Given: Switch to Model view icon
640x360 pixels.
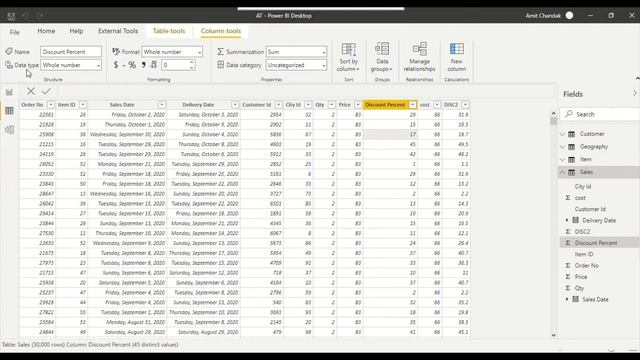Looking at the screenshot, I should tap(9, 130).
